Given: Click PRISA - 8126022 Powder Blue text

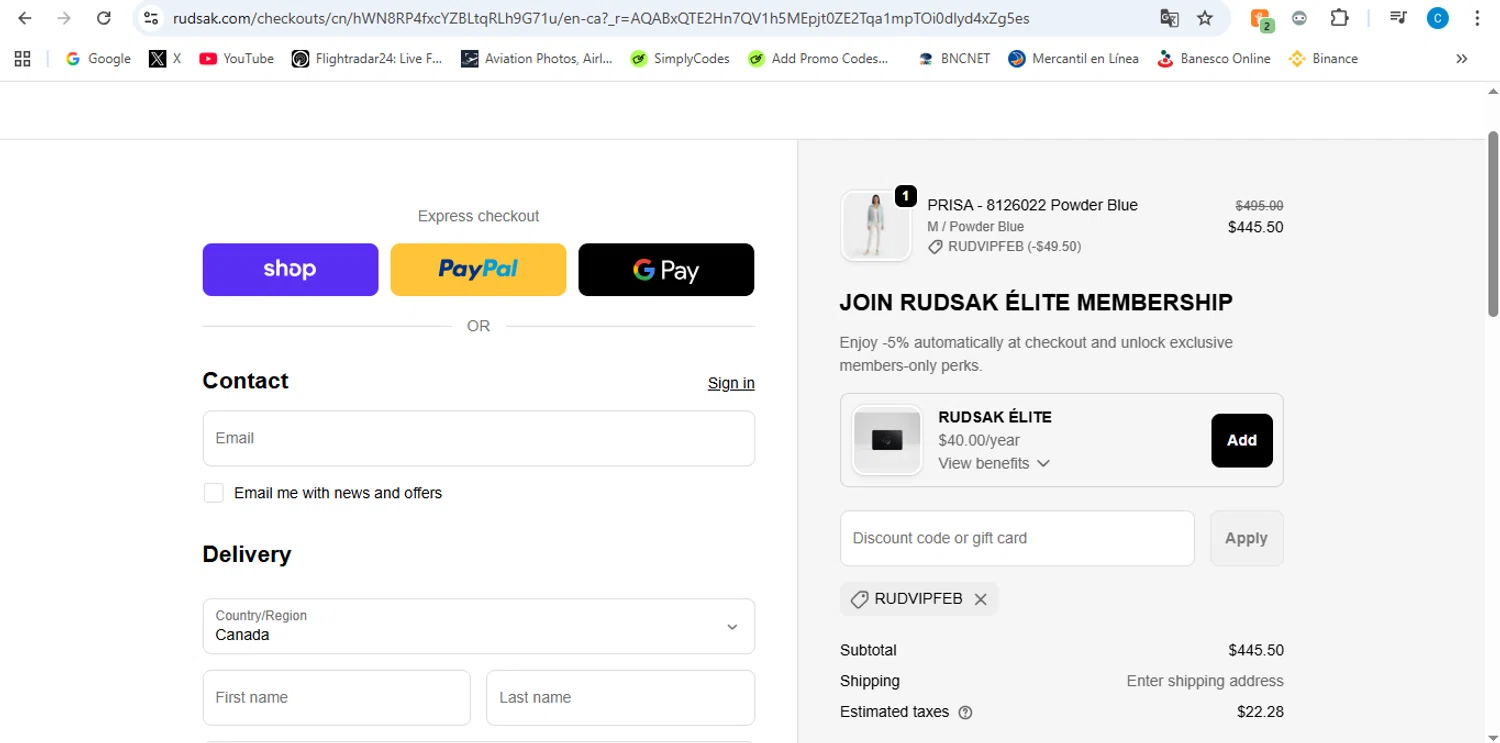Looking at the screenshot, I should (1032, 205).
